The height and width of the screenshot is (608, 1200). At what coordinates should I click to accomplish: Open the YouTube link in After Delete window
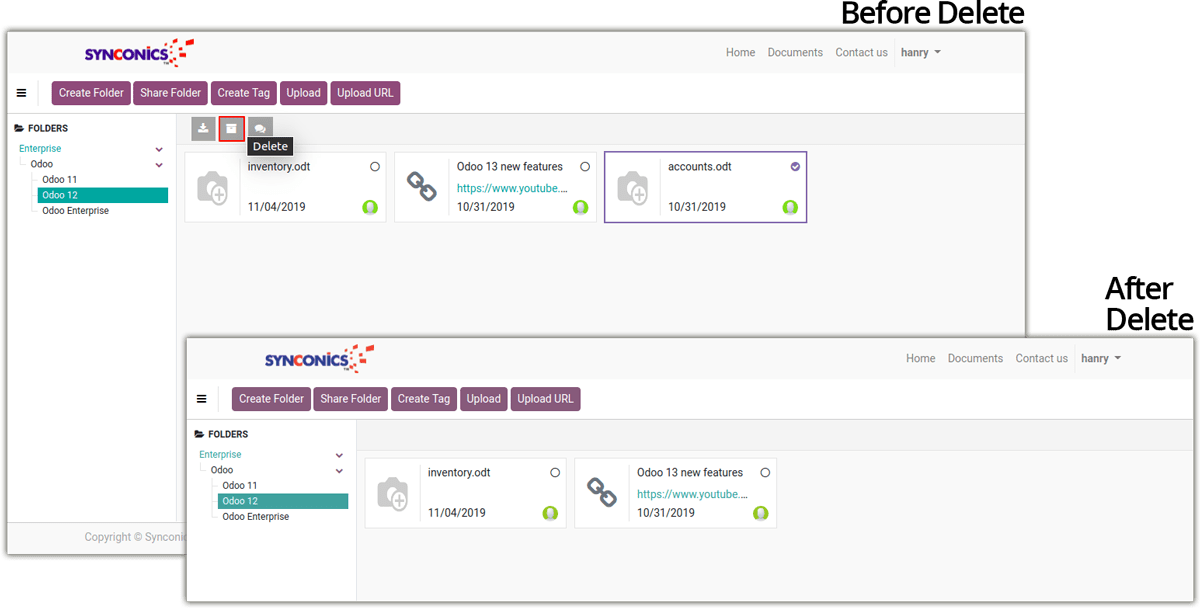(x=693, y=494)
